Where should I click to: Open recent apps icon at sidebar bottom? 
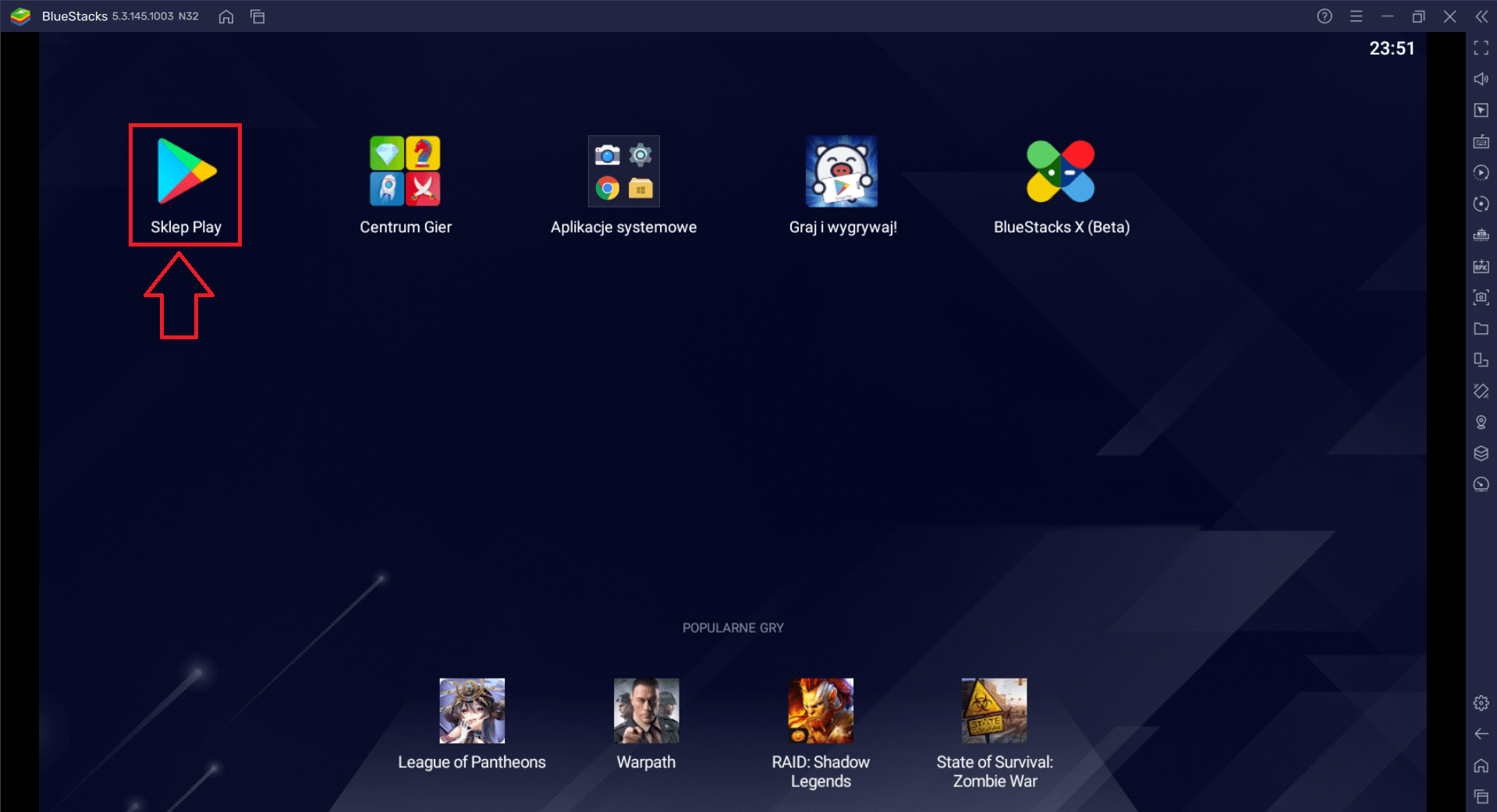coord(1481,796)
